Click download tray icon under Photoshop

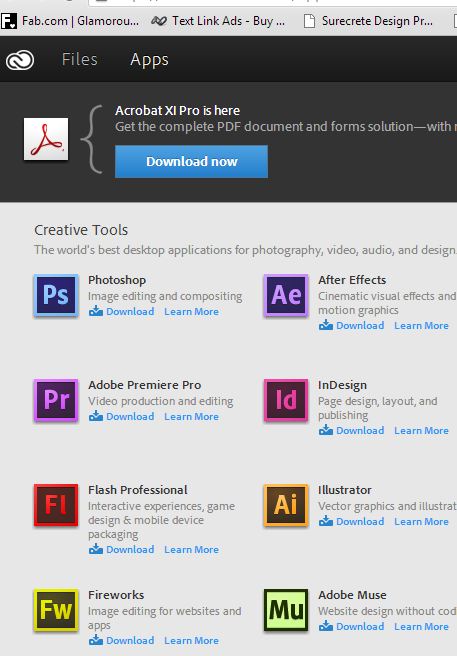click(96, 311)
